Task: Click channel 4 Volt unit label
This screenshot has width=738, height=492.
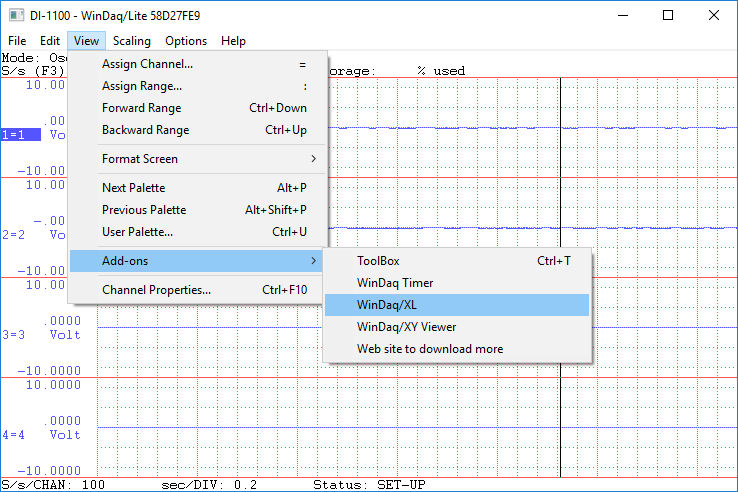Action: tap(65, 435)
